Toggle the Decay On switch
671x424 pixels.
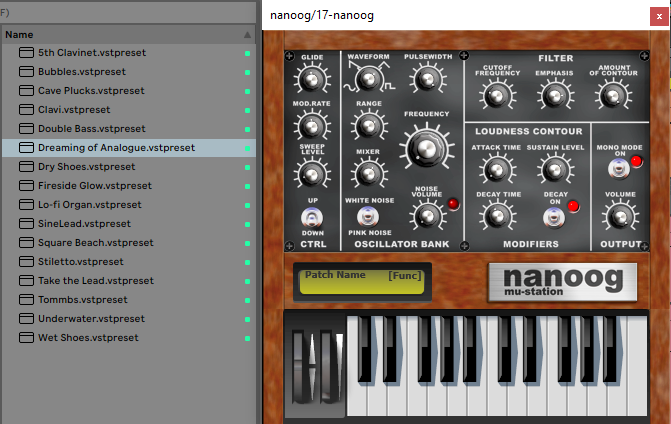(554, 217)
